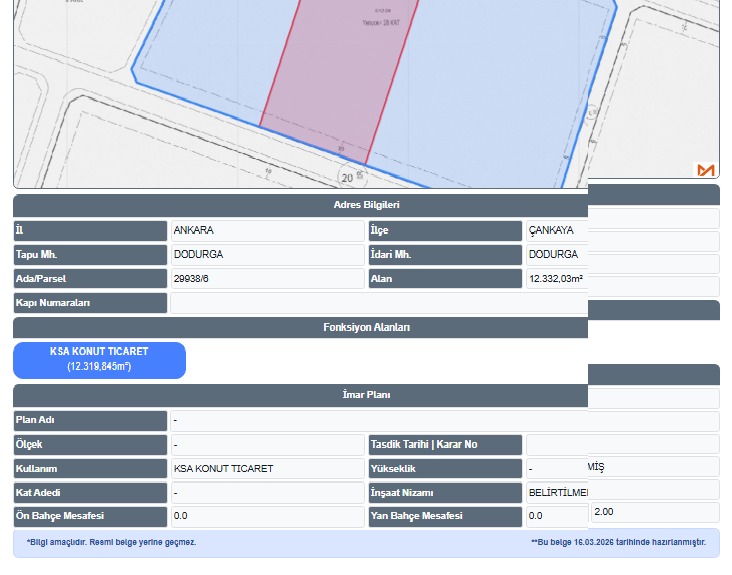Click the Ön Bahçe Mesafesi value 0.0
The width and height of the screenshot is (732, 575).
pos(268,517)
